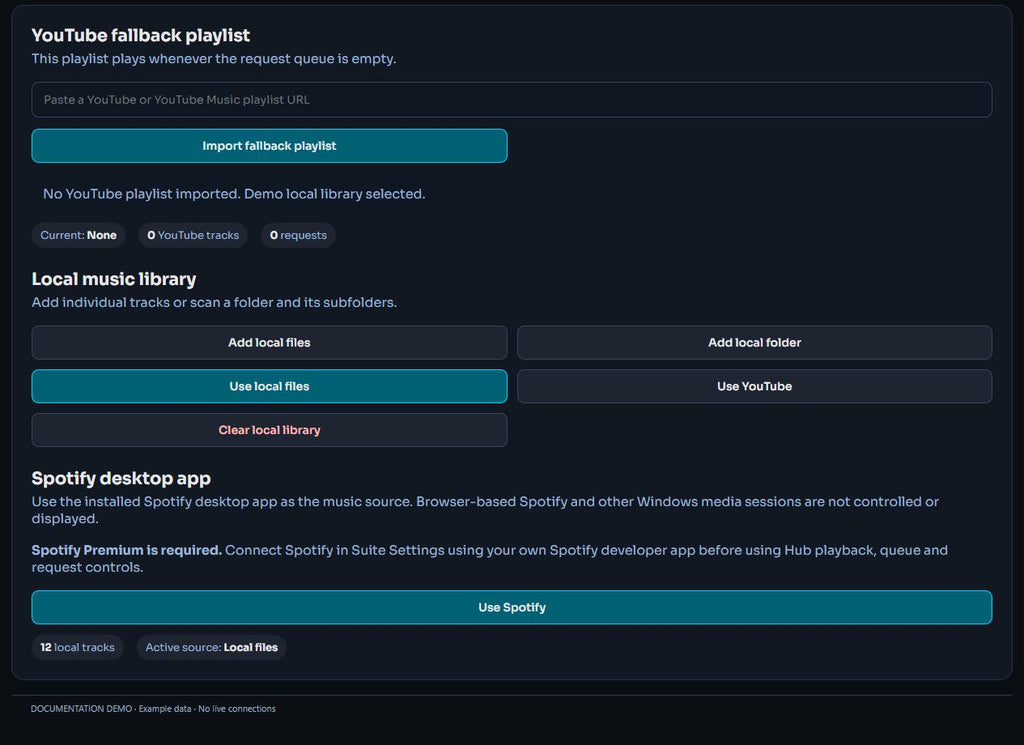Image resolution: width=1024 pixels, height=745 pixels.
Task: Import the fallback playlist
Action: point(269,146)
